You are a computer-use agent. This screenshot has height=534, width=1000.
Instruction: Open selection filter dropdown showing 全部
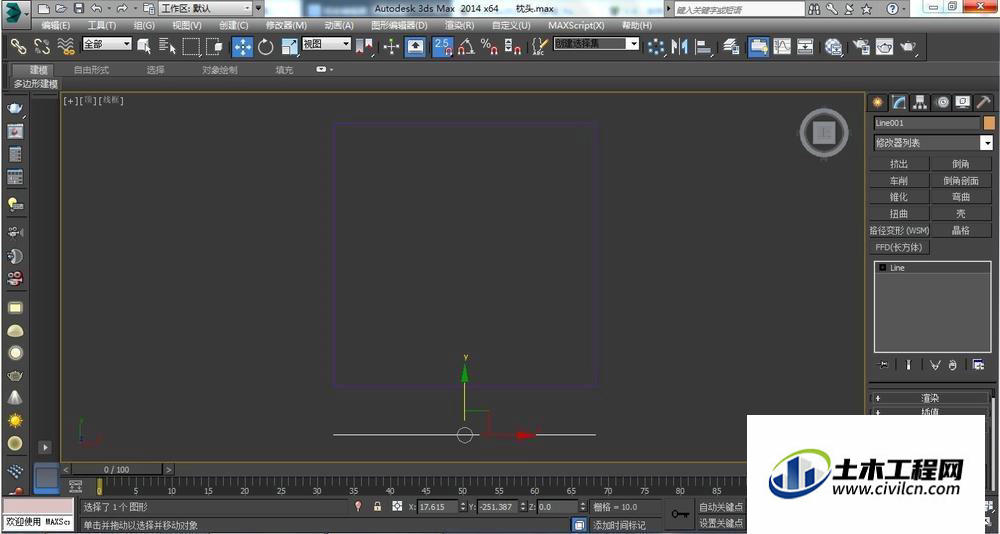(107, 44)
